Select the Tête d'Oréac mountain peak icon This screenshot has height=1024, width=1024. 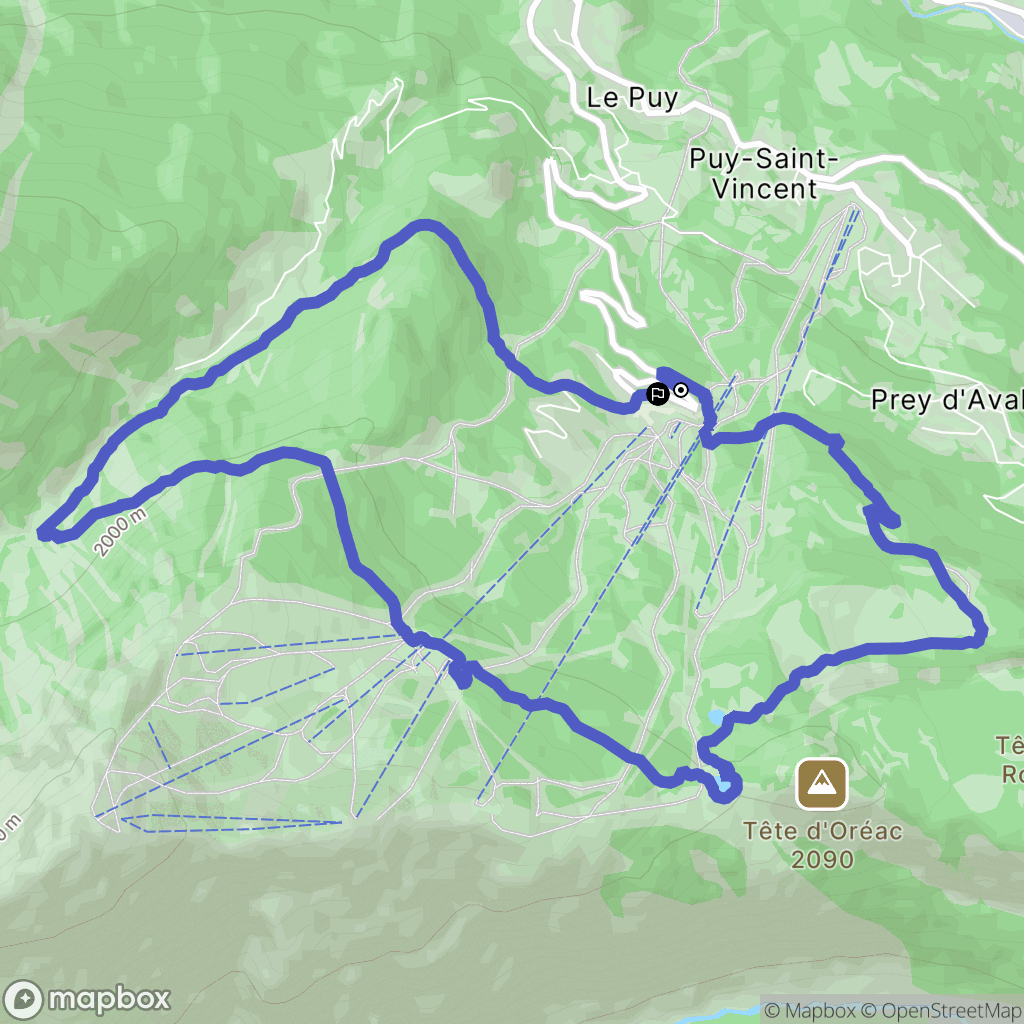[822, 784]
